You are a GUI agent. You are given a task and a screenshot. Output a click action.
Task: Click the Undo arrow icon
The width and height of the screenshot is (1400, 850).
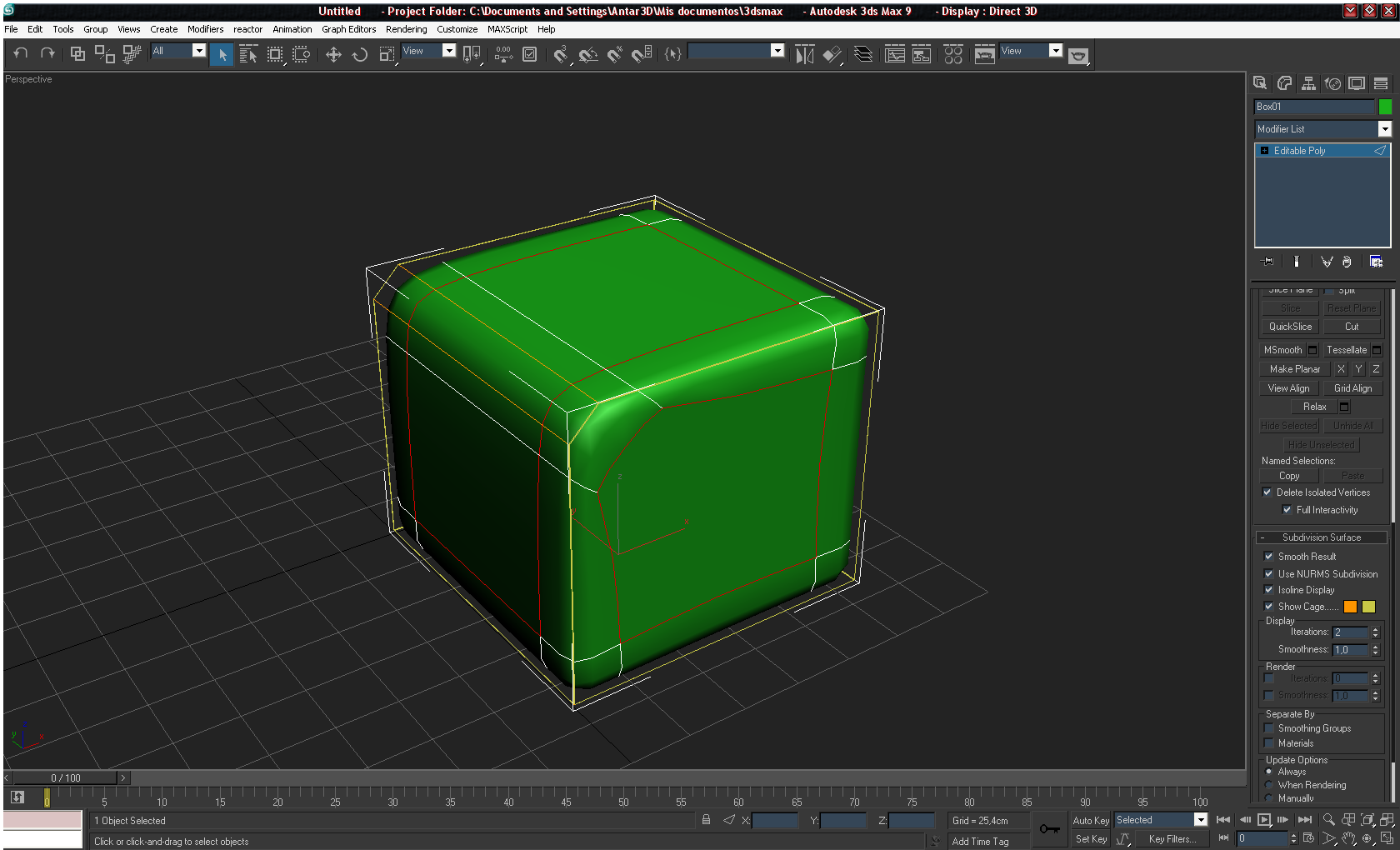coord(21,53)
